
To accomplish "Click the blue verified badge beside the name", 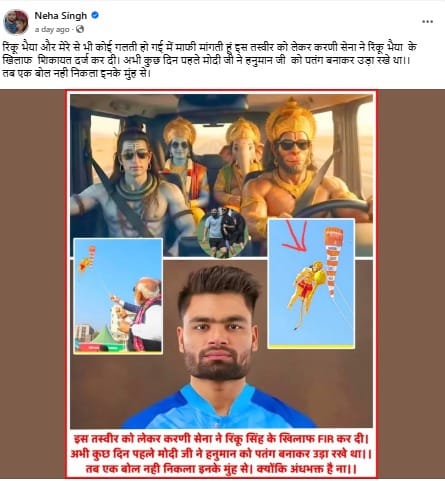I will point(95,15).
